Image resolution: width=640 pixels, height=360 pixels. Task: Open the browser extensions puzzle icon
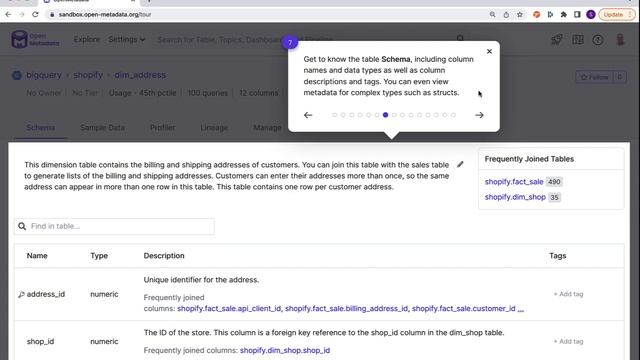(564, 14)
